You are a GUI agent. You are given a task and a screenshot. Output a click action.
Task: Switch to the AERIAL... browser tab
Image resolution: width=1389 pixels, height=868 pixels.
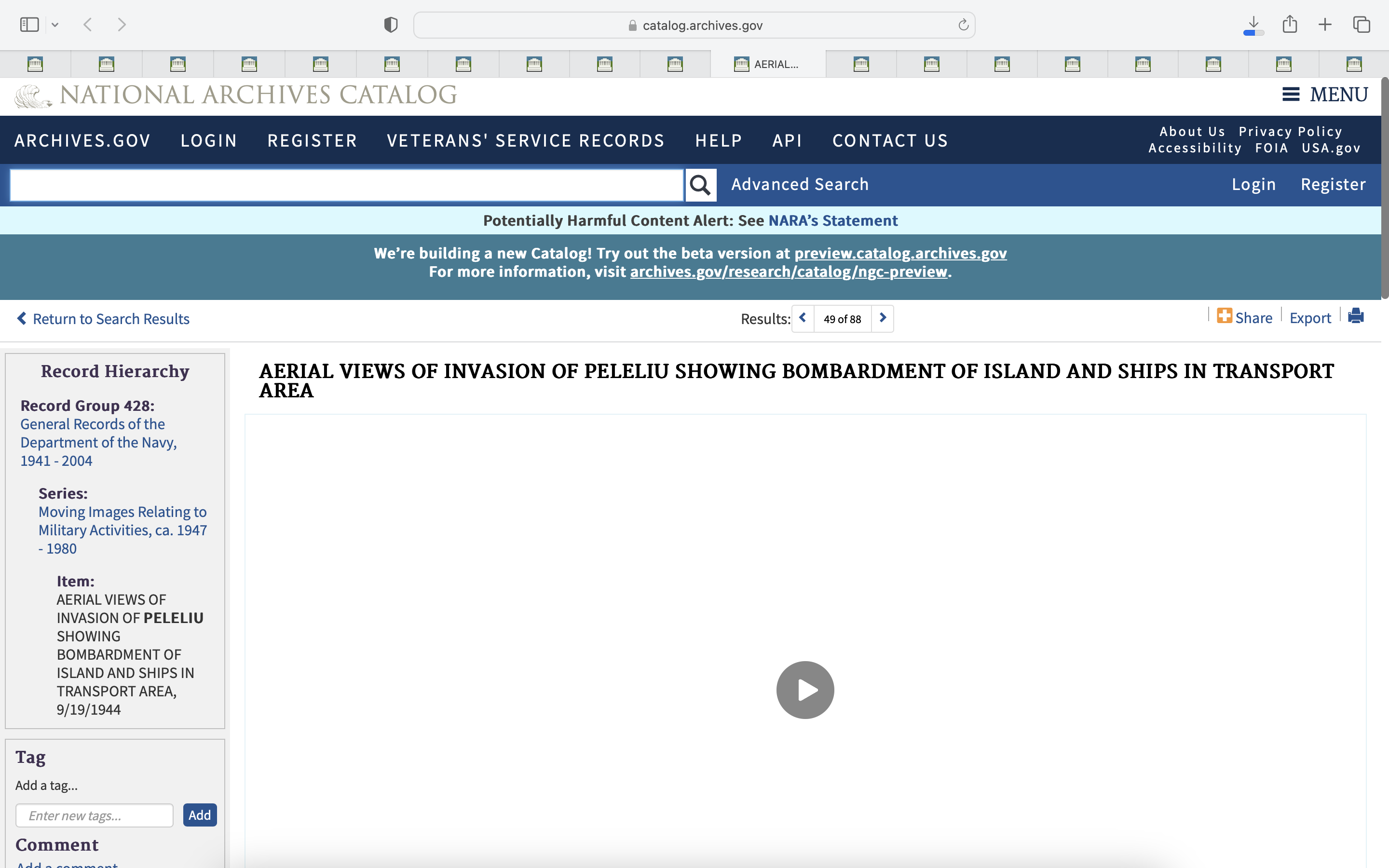point(767,64)
